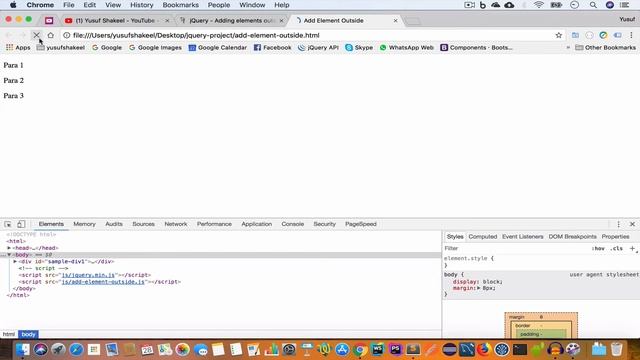Launch Safari from the Dock

tap(76, 349)
